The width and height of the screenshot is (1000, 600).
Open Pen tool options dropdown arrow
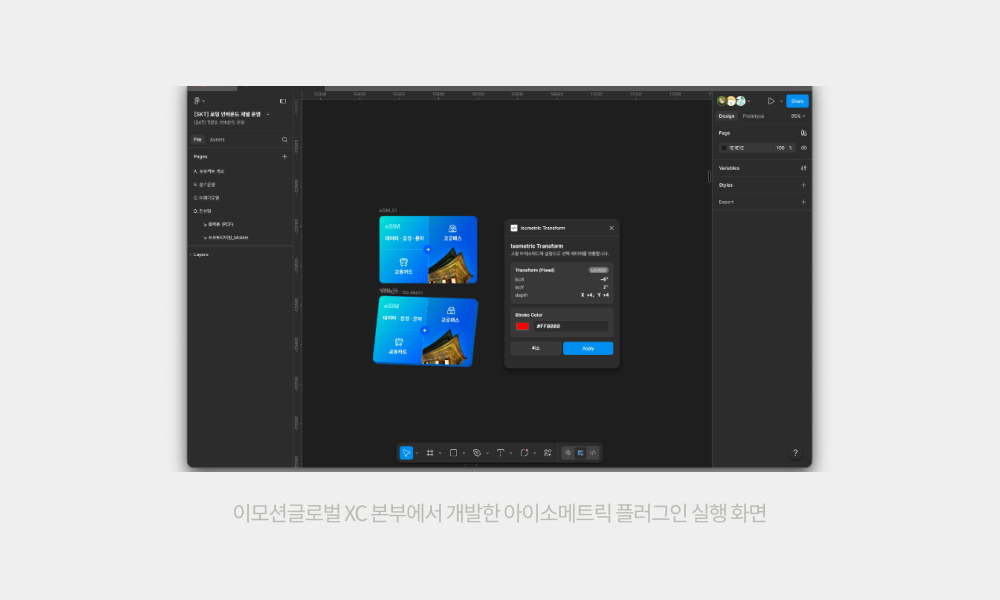coord(487,453)
